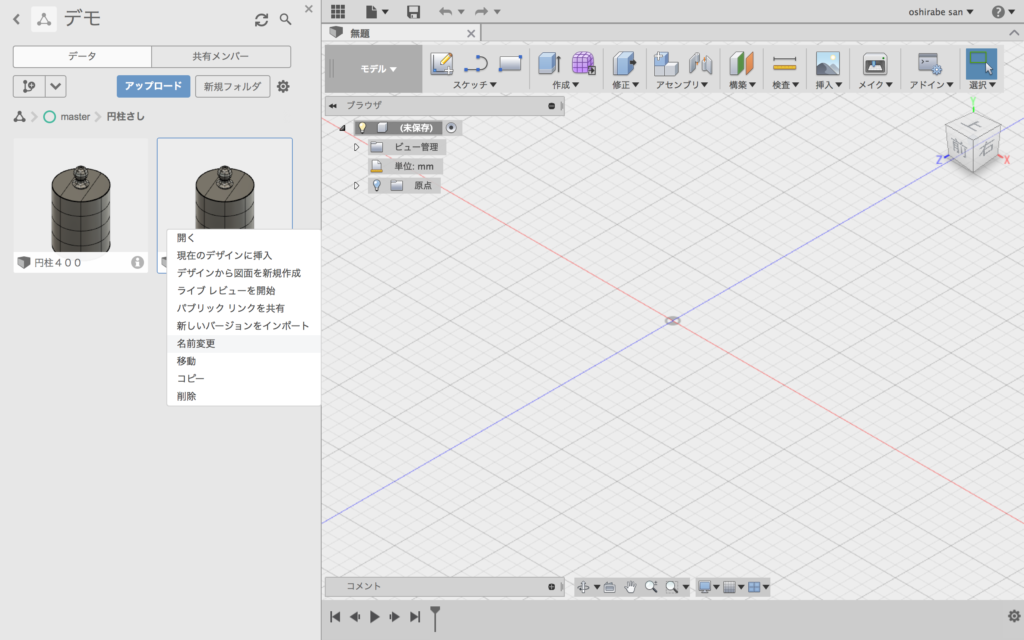Image resolution: width=1024 pixels, height=640 pixels.
Task: Select the Extrude tool
Action: coord(549,63)
